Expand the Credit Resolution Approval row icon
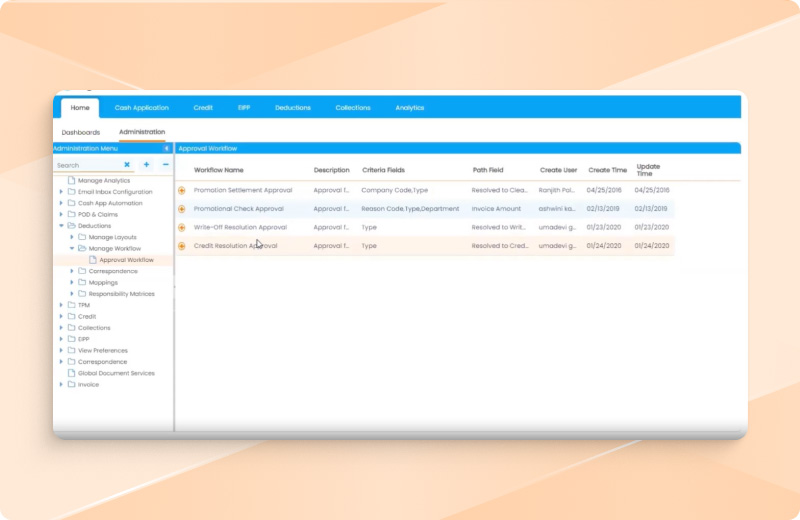 click(x=182, y=246)
